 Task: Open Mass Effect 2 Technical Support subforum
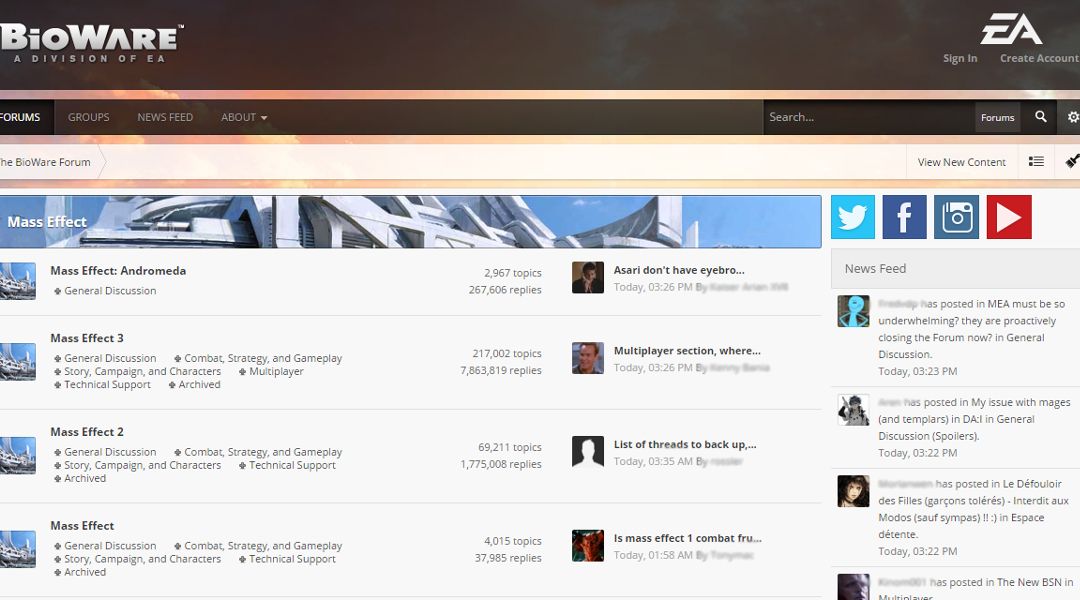[x=292, y=465]
